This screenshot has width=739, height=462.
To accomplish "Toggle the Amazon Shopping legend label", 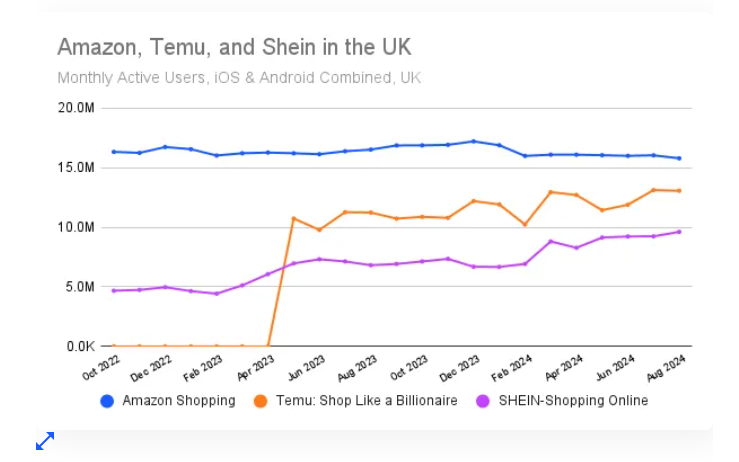I will click(x=178, y=401).
